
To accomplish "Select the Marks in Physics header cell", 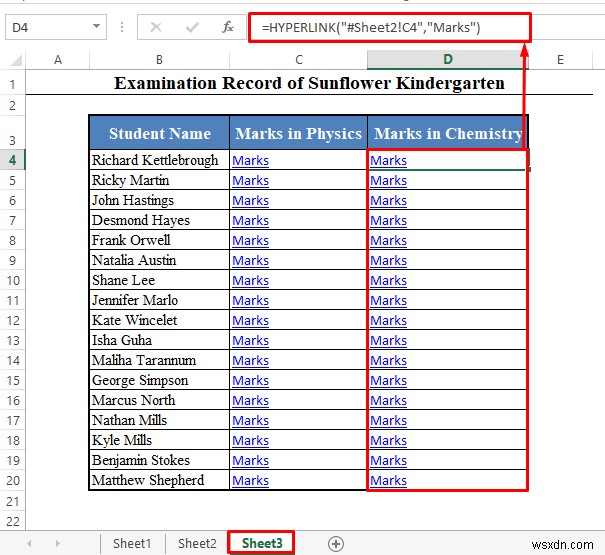I will click(x=298, y=133).
